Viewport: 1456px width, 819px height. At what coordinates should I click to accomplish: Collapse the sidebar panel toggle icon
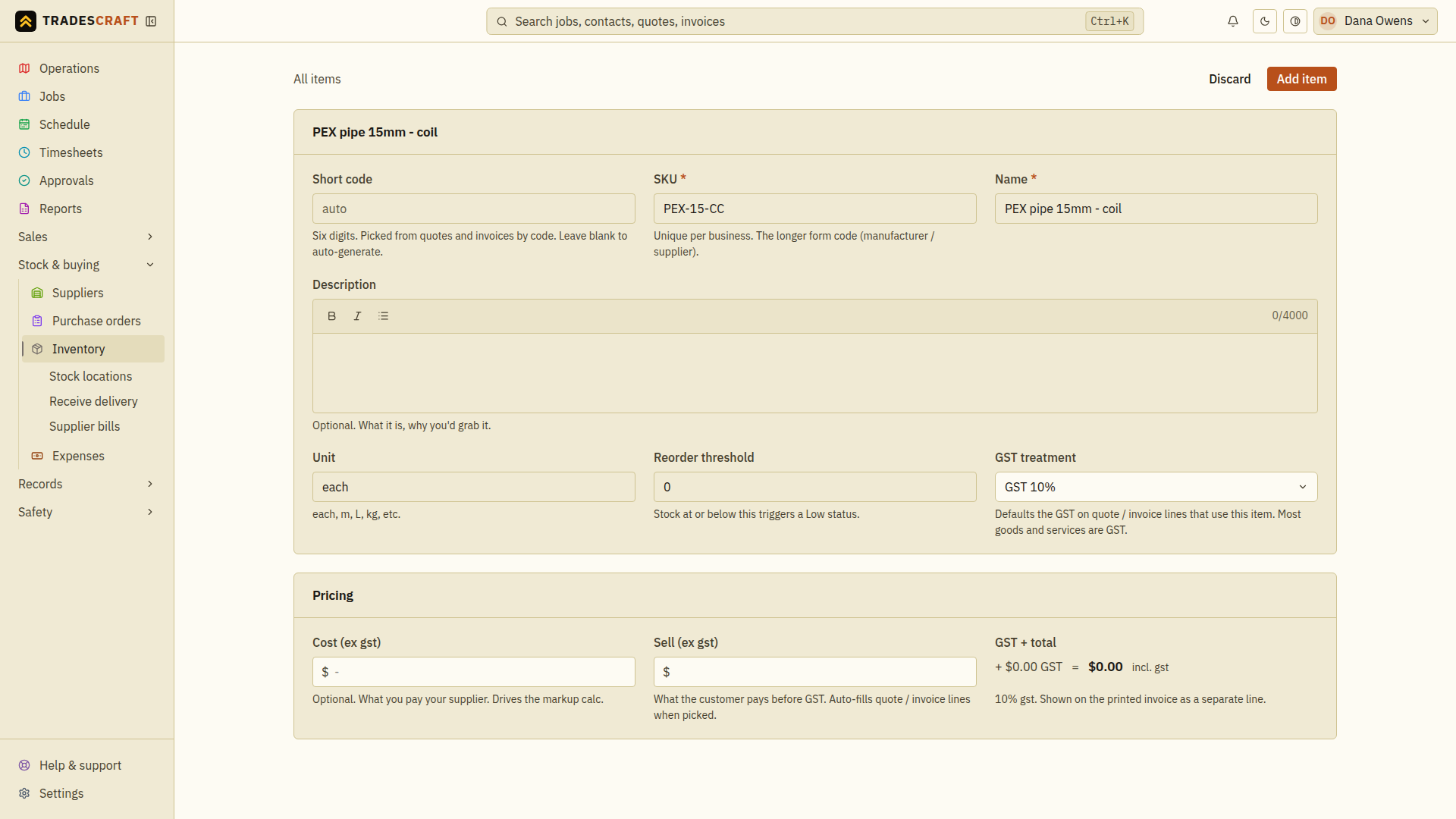click(151, 21)
